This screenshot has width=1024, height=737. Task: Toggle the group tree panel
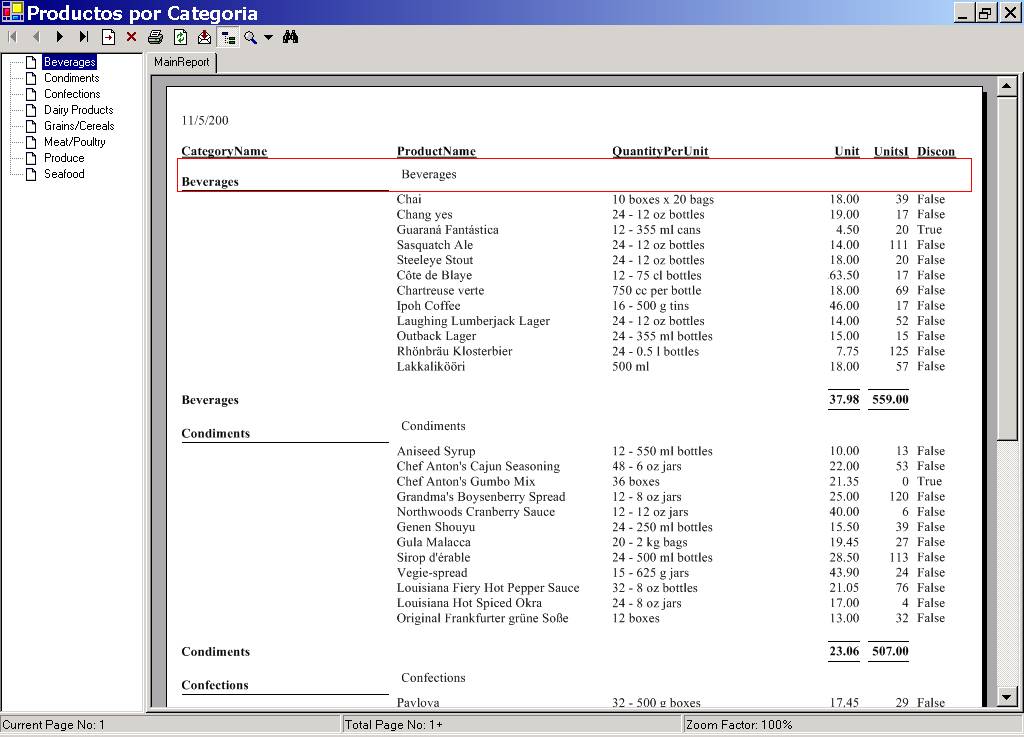click(228, 37)
